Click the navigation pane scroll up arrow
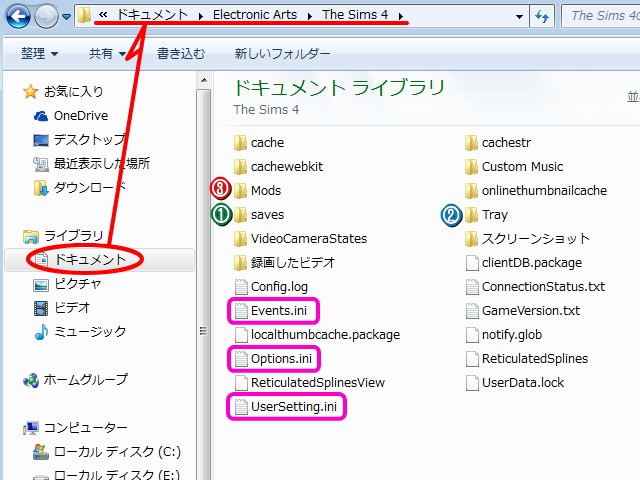Image resolution: width=640 pixels, height=480 pixels. point(204,80)
